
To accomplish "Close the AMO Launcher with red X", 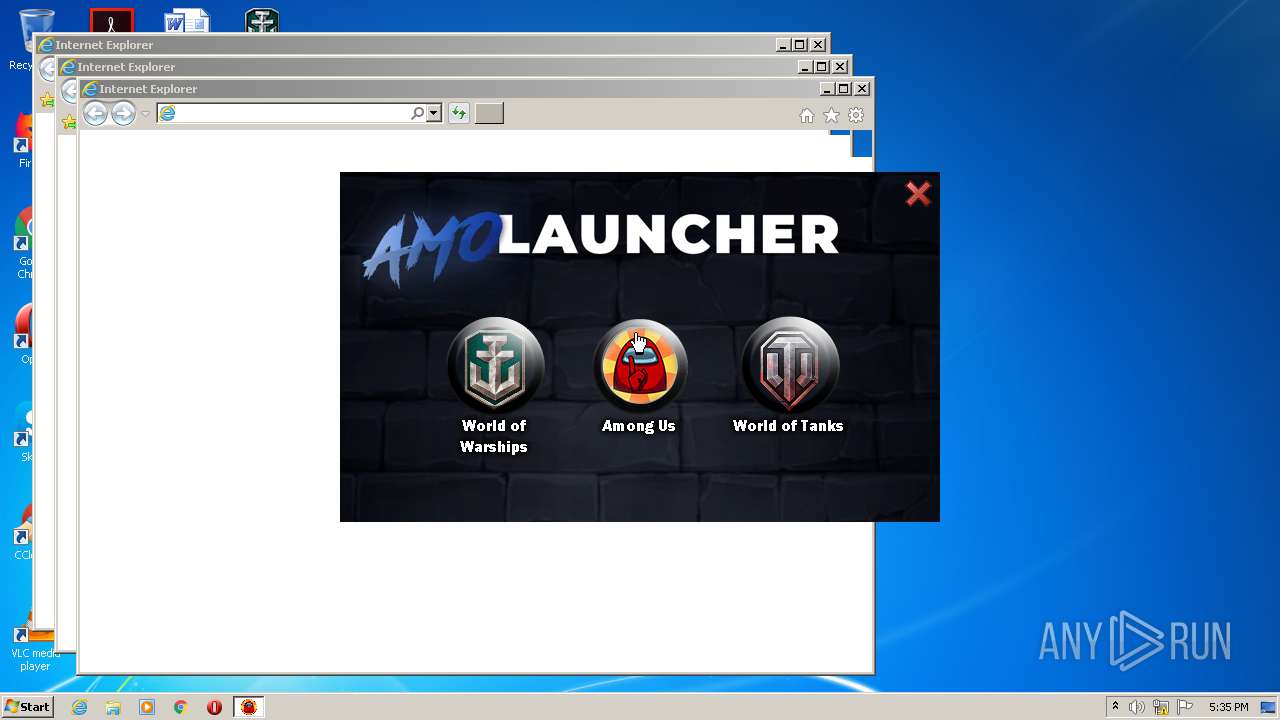I will [x=918, y=193].
